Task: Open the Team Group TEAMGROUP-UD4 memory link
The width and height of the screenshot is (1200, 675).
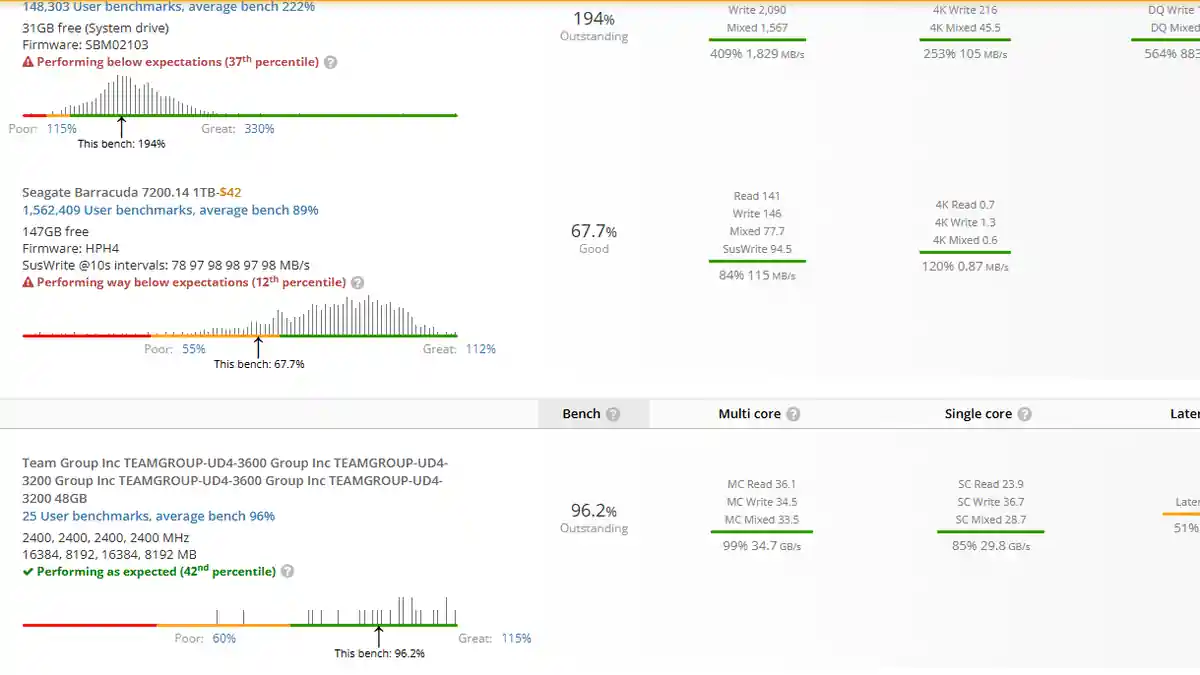Action: (234, 480)
